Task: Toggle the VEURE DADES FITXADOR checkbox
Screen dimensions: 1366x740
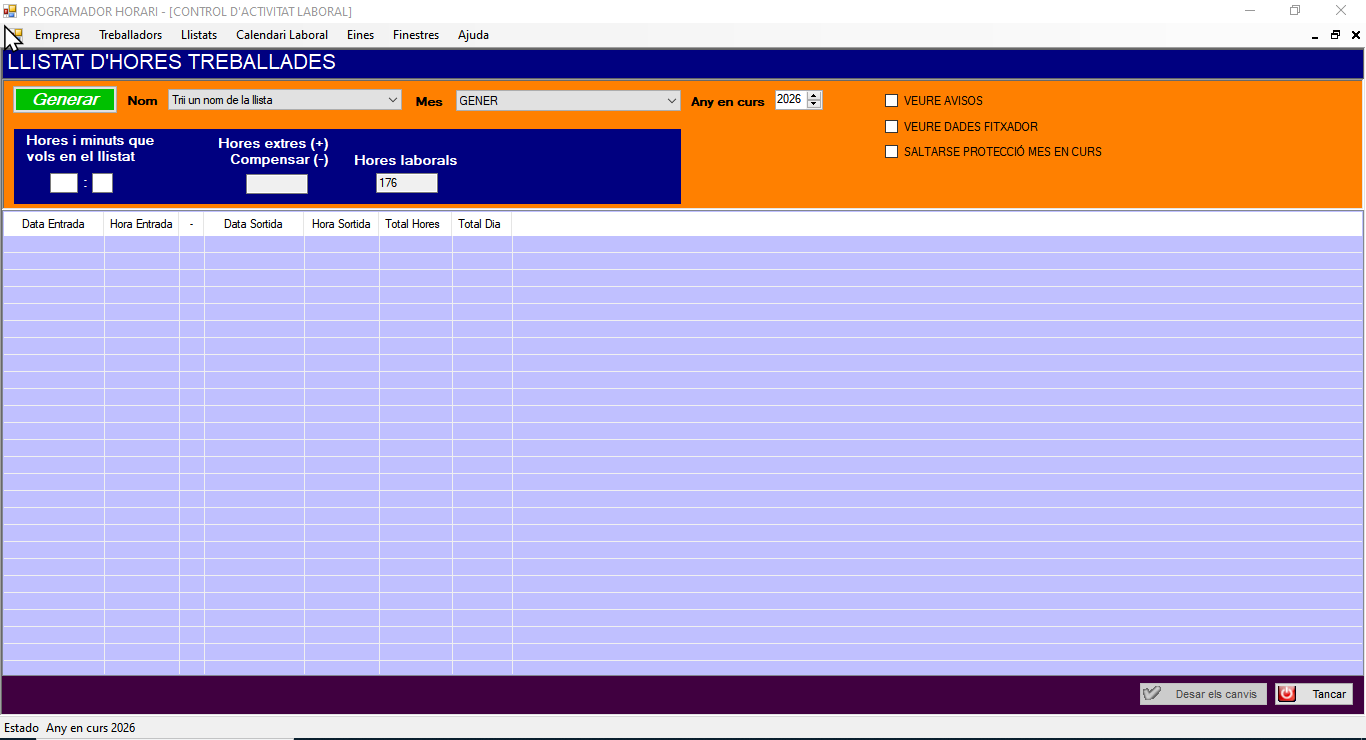Action: (x=892, y=127)
